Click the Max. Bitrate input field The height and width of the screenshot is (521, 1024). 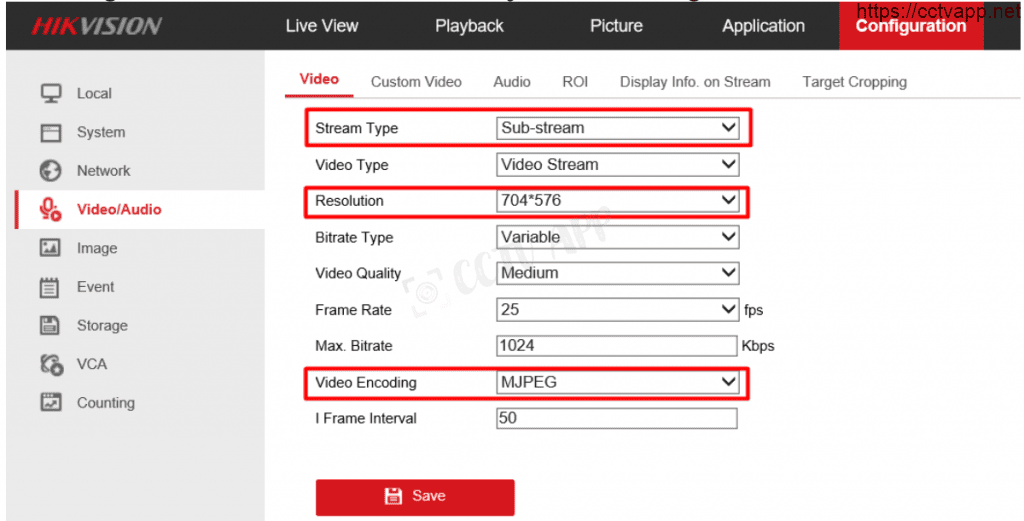616,346
